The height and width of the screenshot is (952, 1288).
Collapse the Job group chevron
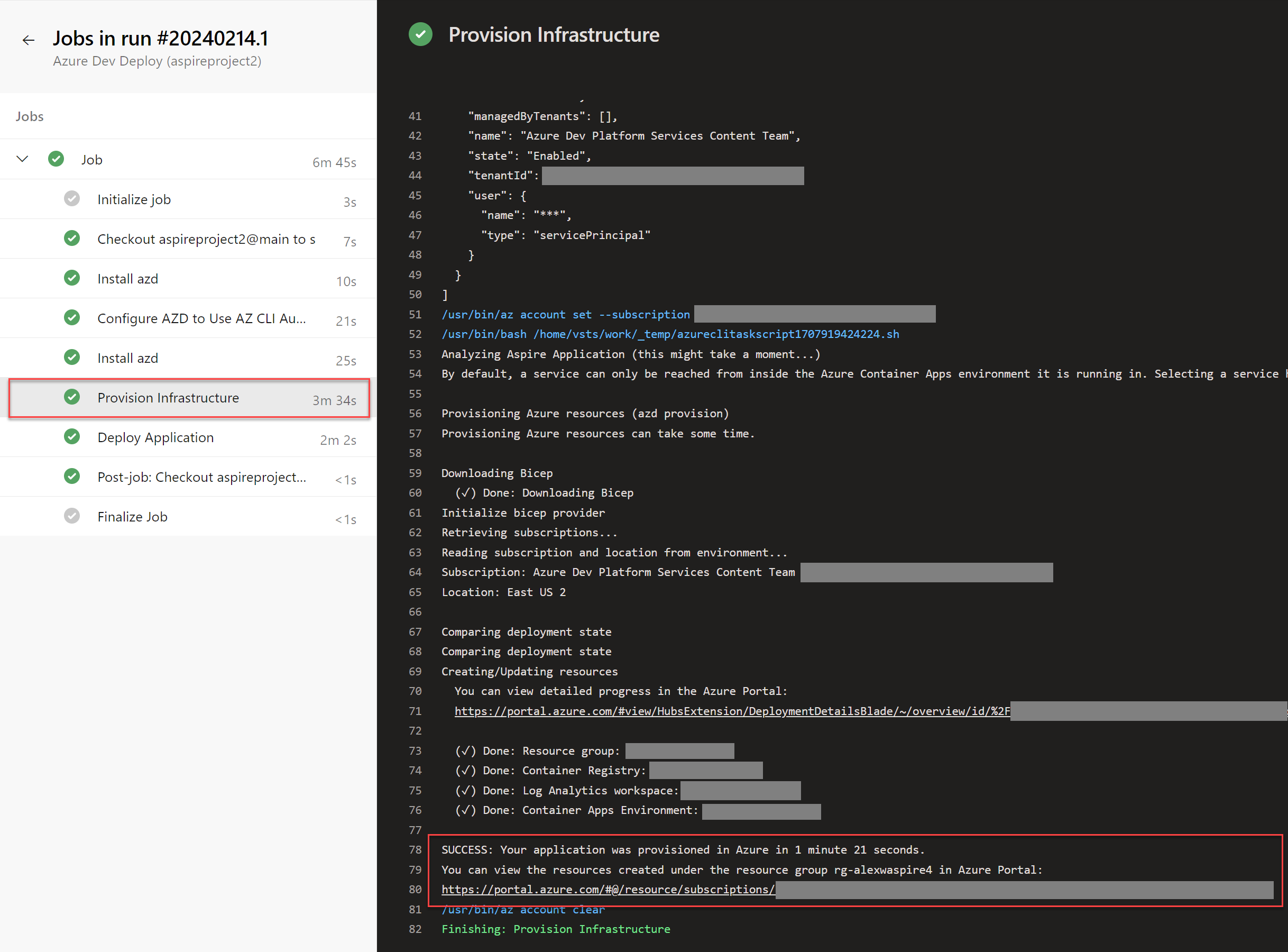pyautogui.click(x=22, y=159)
